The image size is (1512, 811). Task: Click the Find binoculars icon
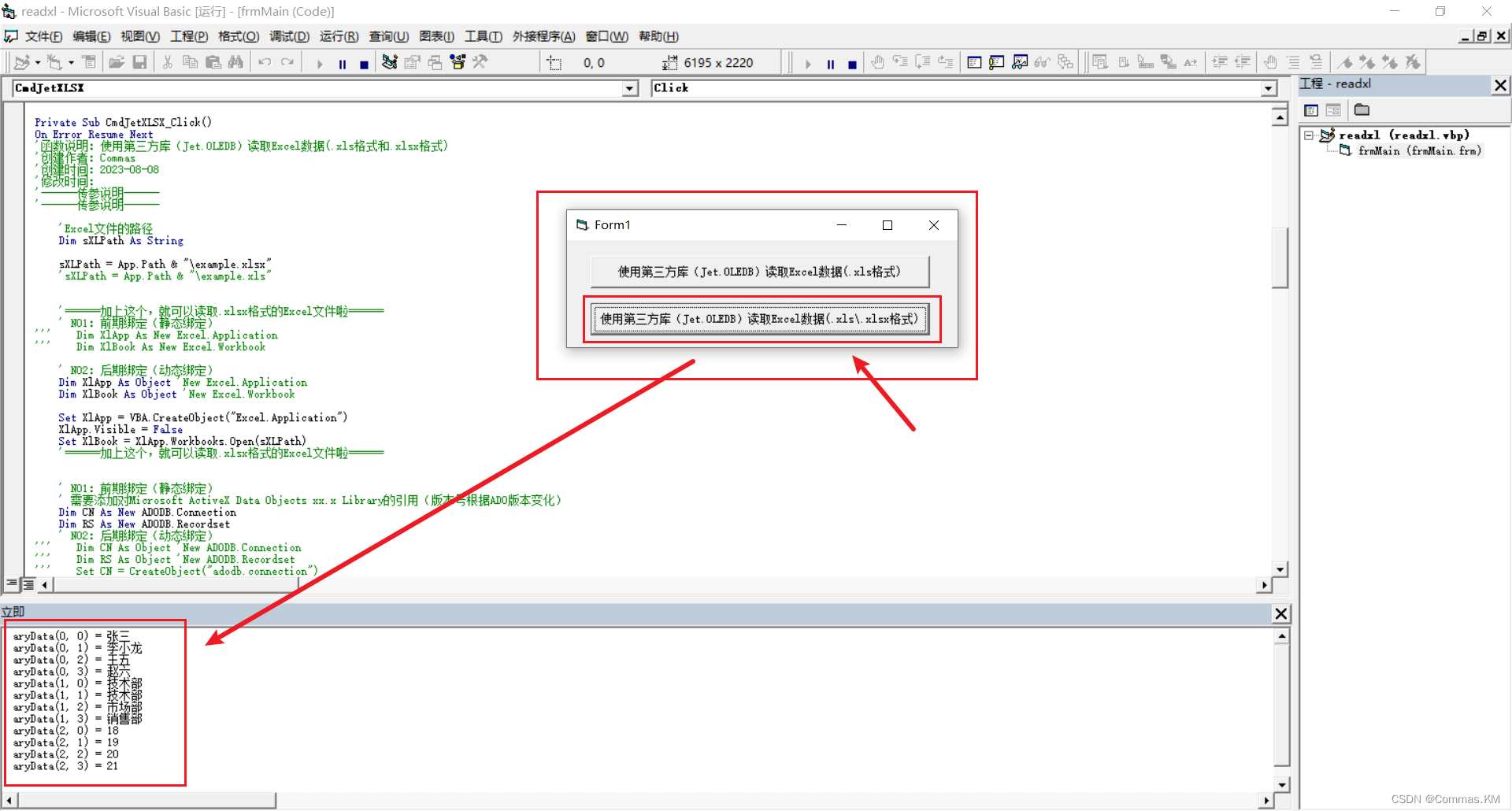[x=235, y=62]
